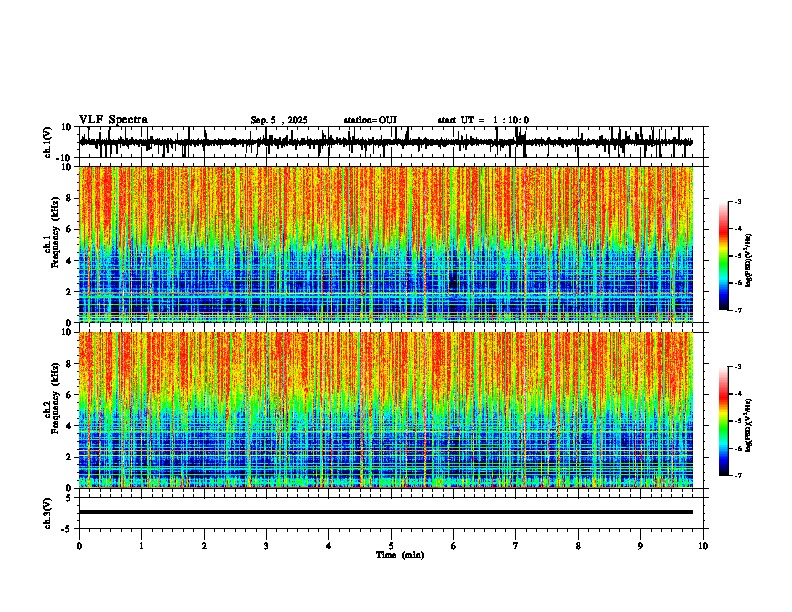Click the "8" kHz tick on ch.1 spectrogram
792x612 pixels.
pos(69,198)
